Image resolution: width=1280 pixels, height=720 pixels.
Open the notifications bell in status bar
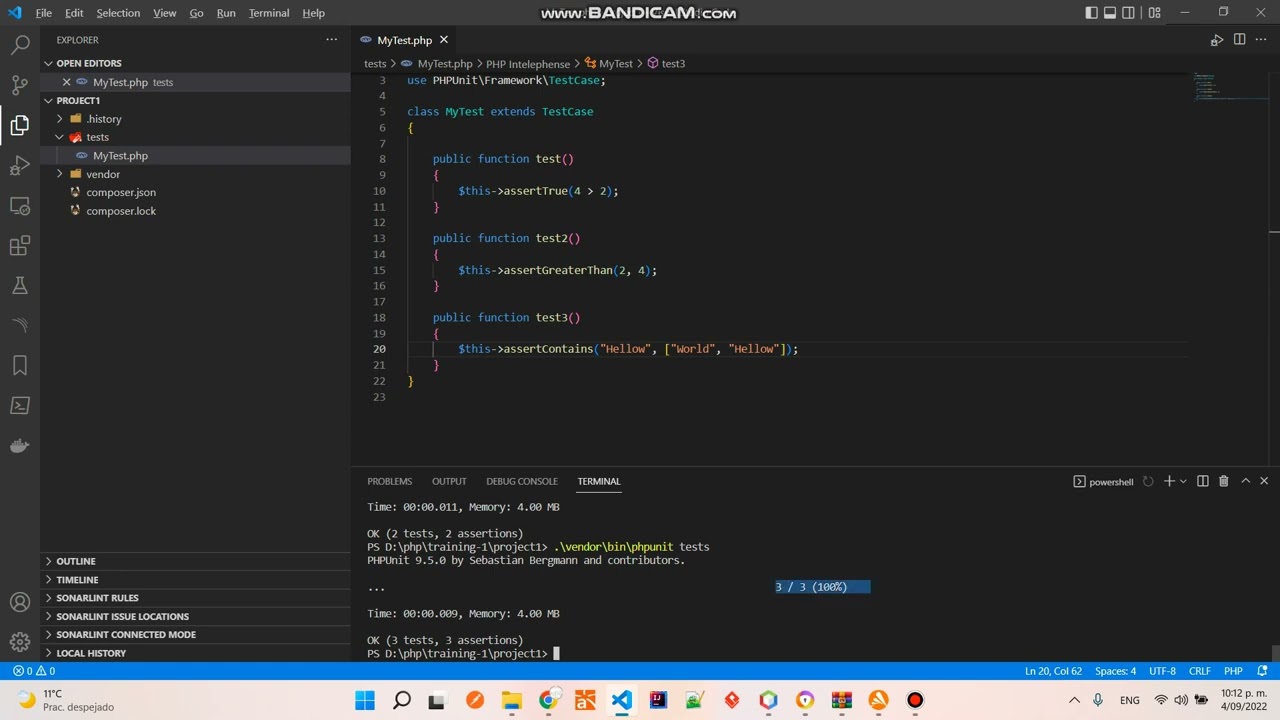[1264, 671]
